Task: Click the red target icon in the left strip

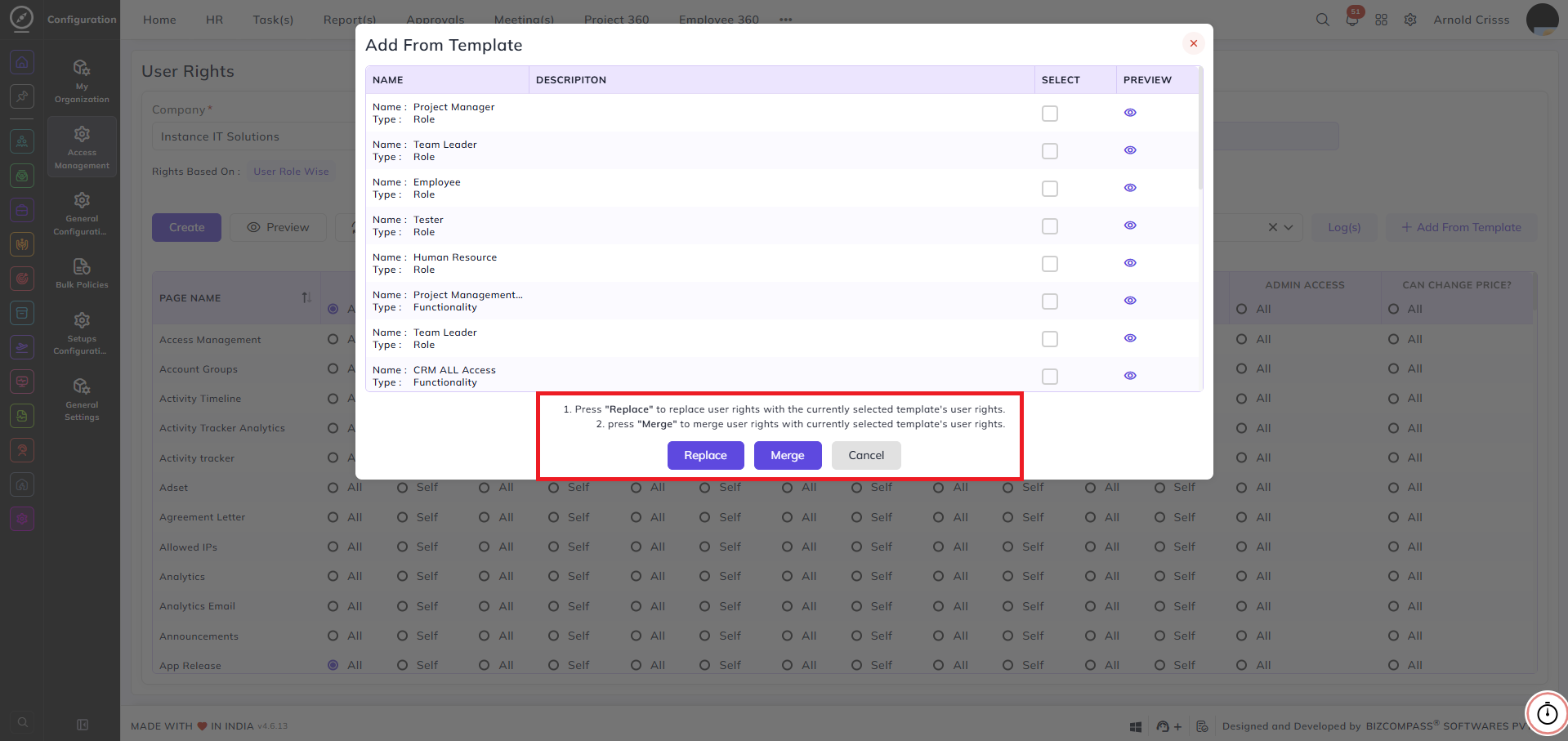Action: (x=22, y=279)
